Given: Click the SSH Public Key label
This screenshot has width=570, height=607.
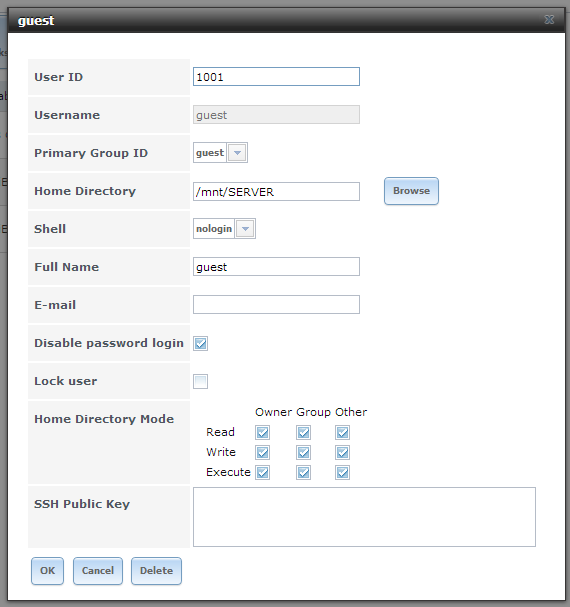Looking at the screenshot, I should click(82, 504).
